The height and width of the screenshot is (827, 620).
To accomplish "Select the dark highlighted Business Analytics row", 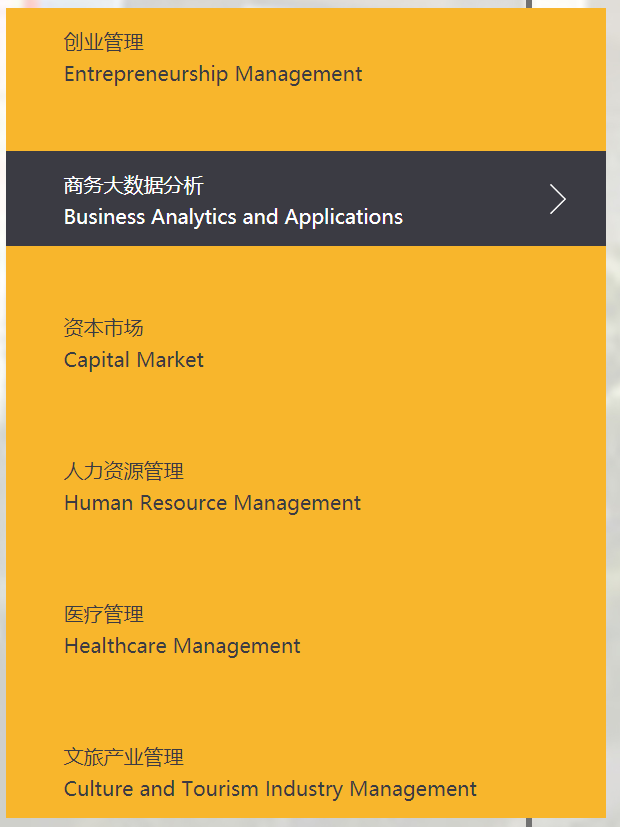I will [300, 198].
